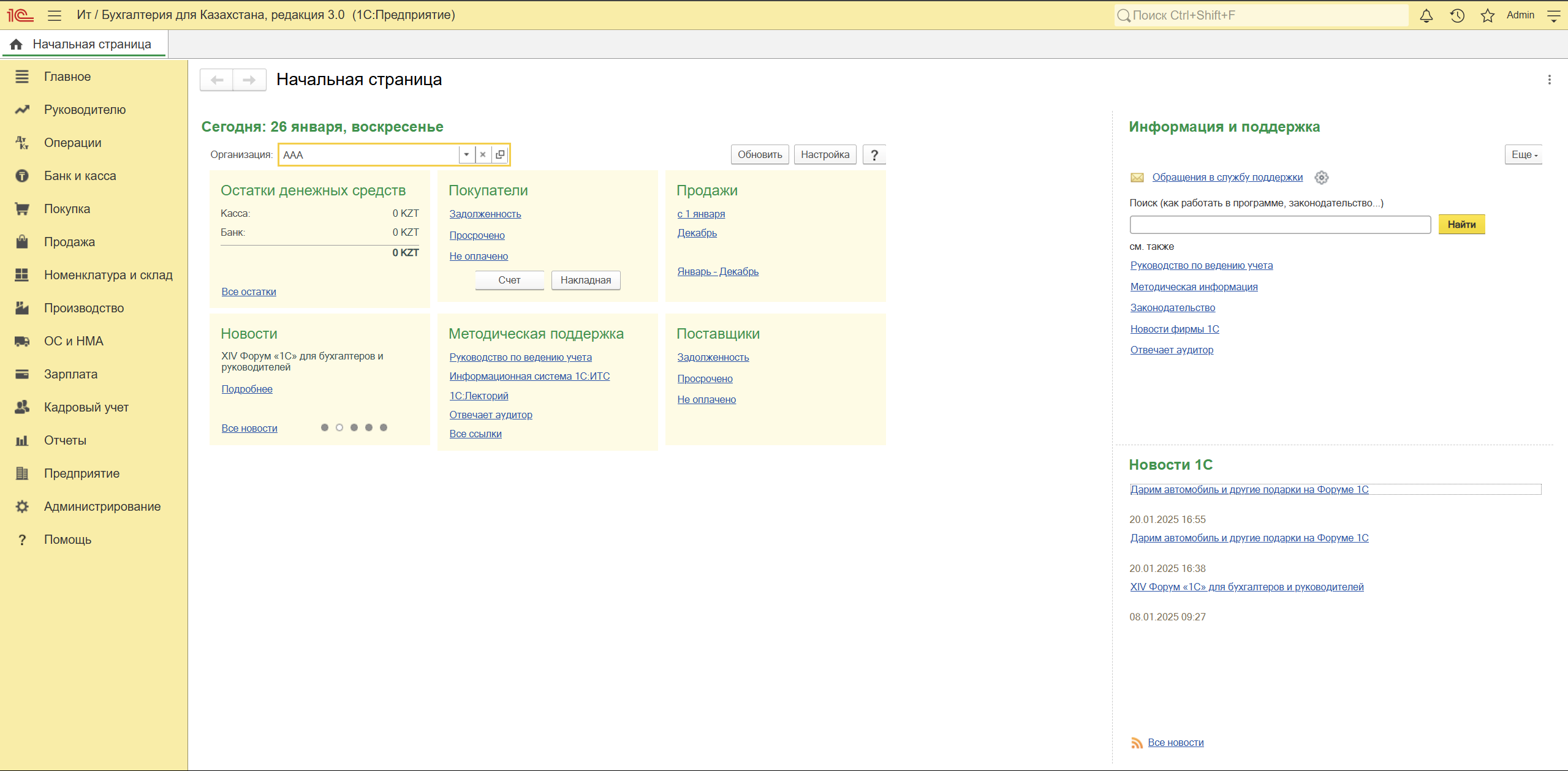Click the Настройка button
1568x771 pixels.
coord(825,155)
